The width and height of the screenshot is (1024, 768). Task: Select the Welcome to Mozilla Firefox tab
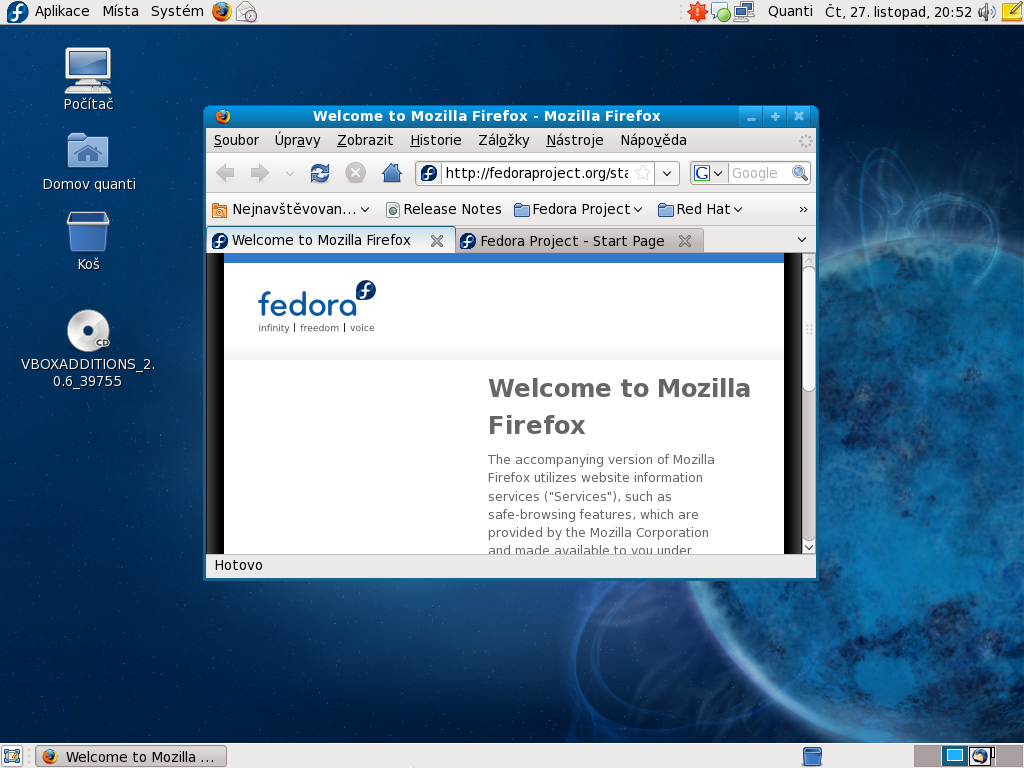coord(331,240)
